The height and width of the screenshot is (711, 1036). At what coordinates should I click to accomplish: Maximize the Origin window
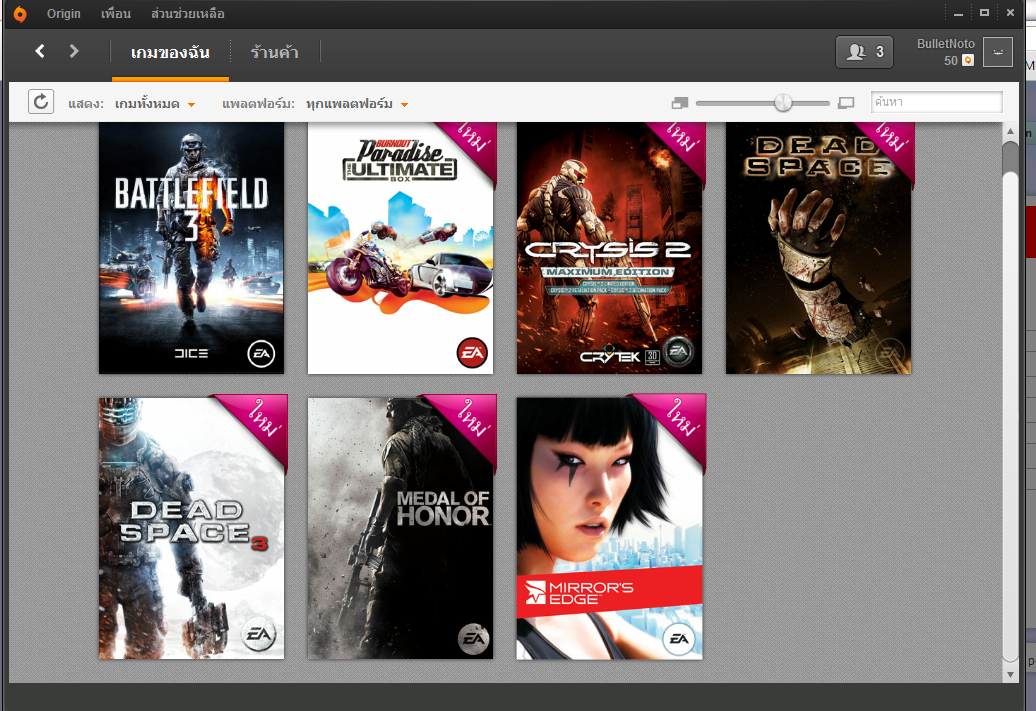coord(984,13)
